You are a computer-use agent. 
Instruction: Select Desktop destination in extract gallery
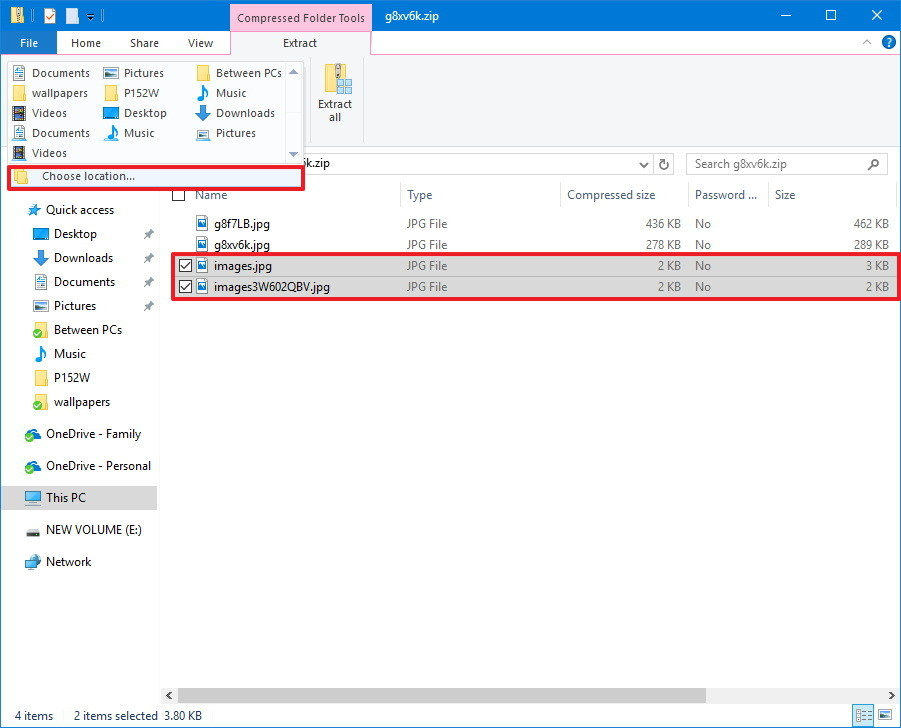tap(135, 113)
